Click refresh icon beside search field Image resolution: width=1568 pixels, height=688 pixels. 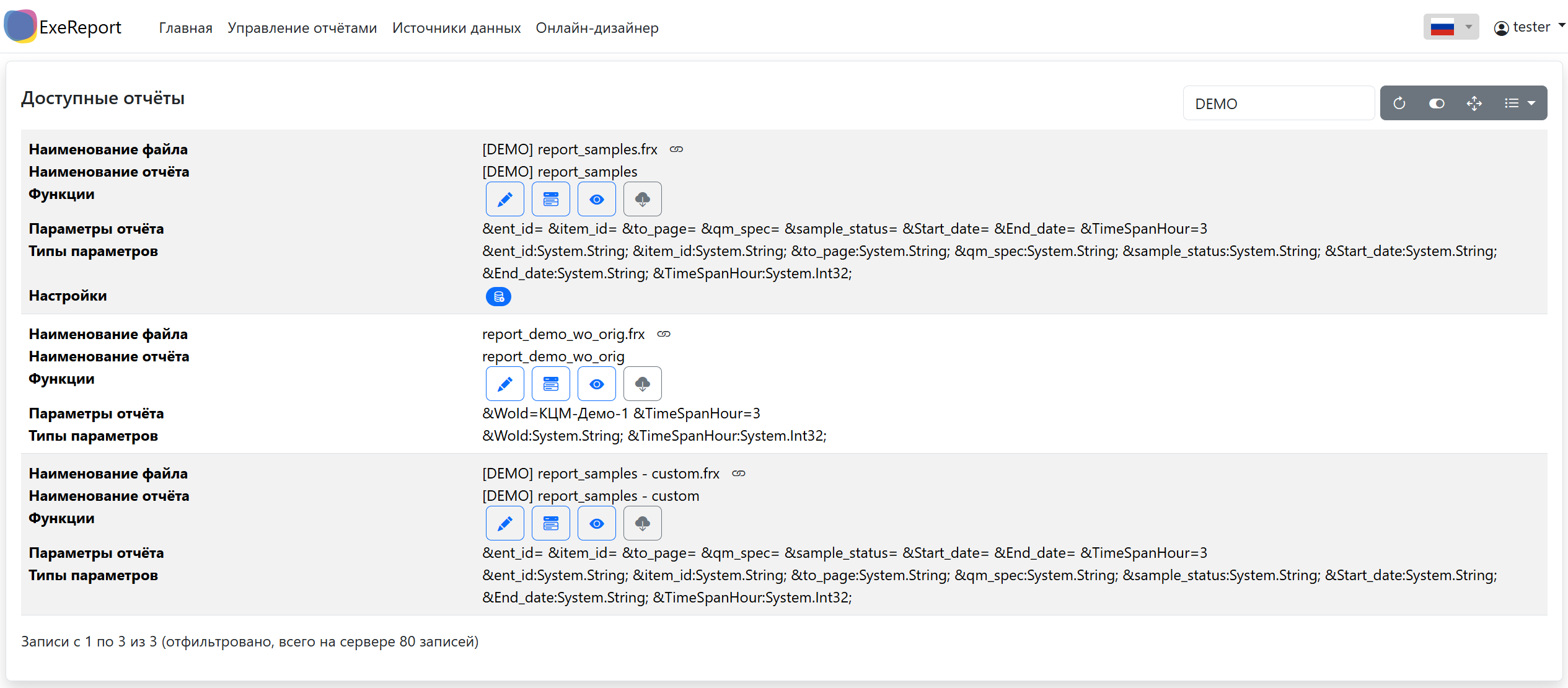tap(1399, 103)
